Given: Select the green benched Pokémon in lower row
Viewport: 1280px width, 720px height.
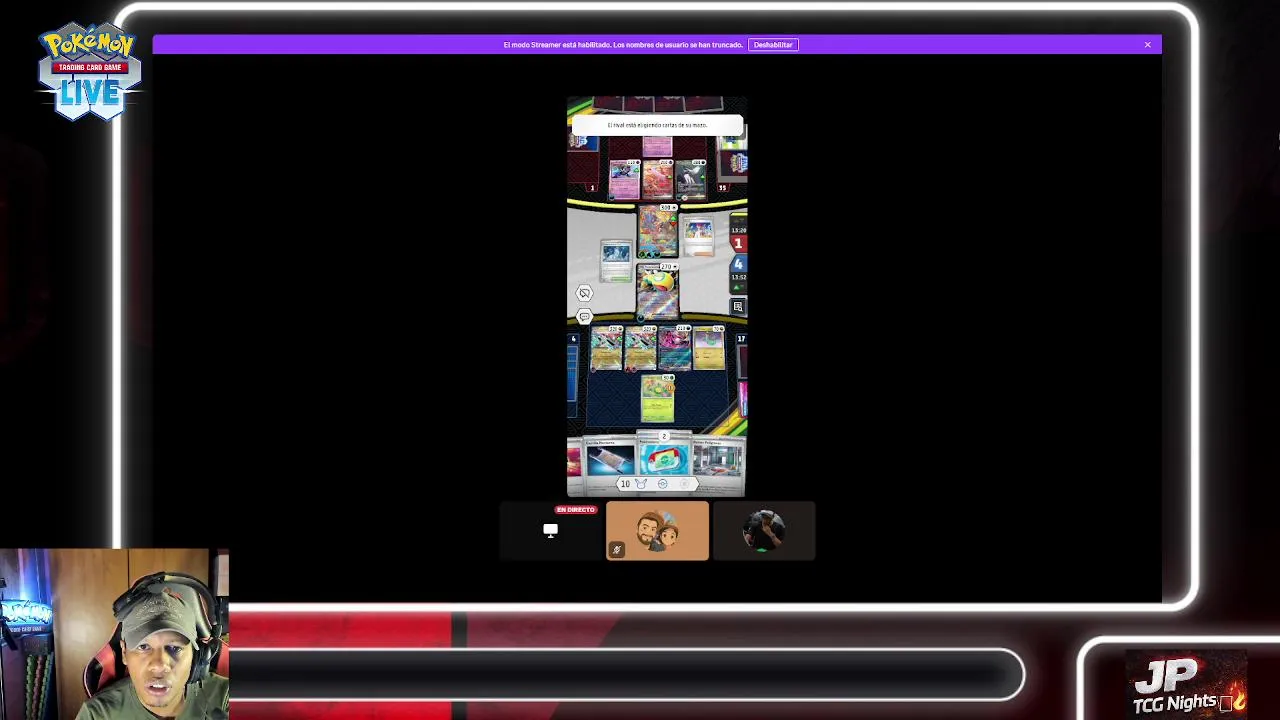Looking at the screenshot, I should point(657,399).
